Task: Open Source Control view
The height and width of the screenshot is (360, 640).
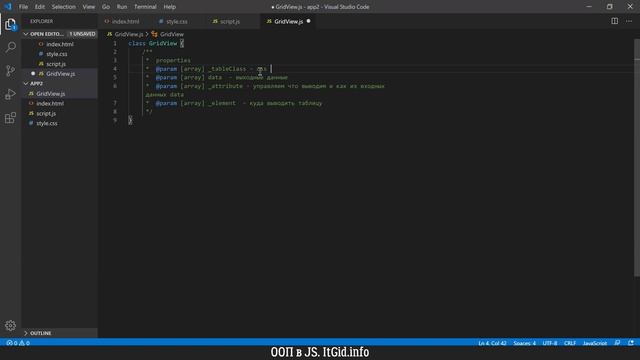Action: (11, 71)
